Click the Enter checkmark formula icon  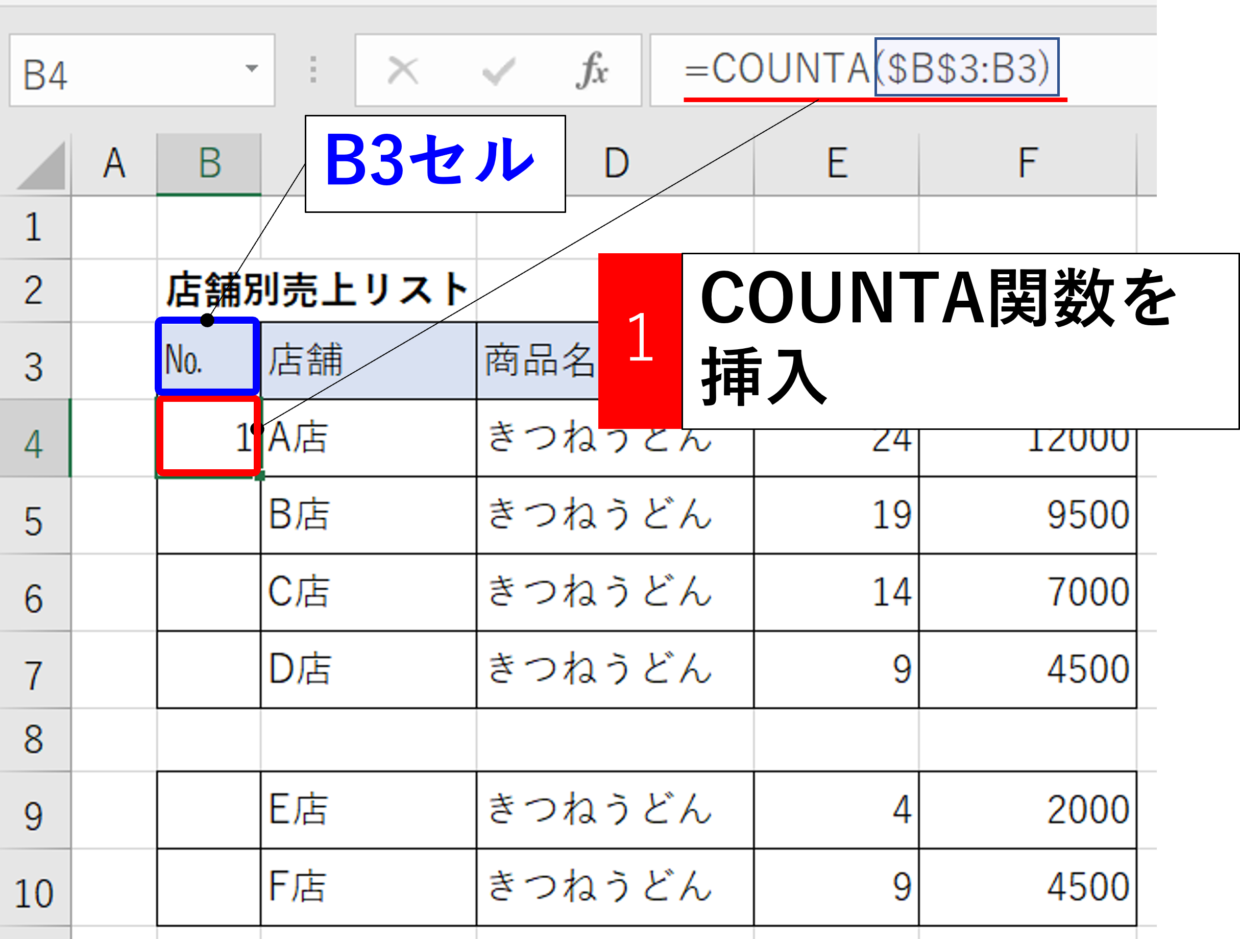tap(497, 72)
